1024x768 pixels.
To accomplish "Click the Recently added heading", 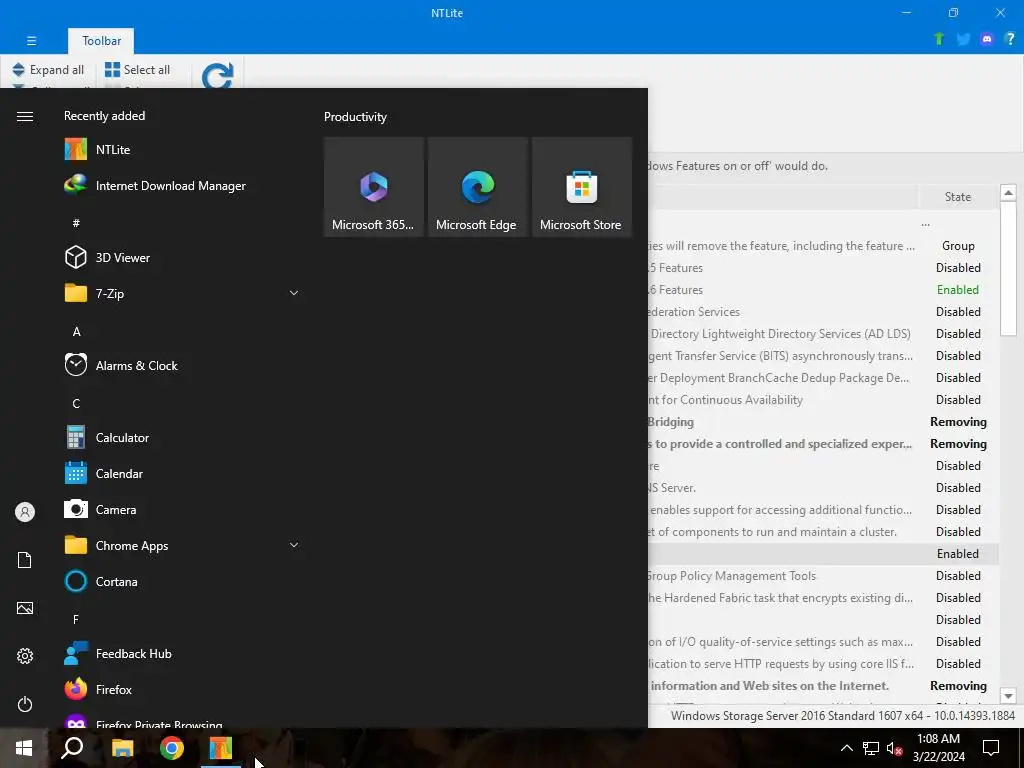I will tap(104, 116).
